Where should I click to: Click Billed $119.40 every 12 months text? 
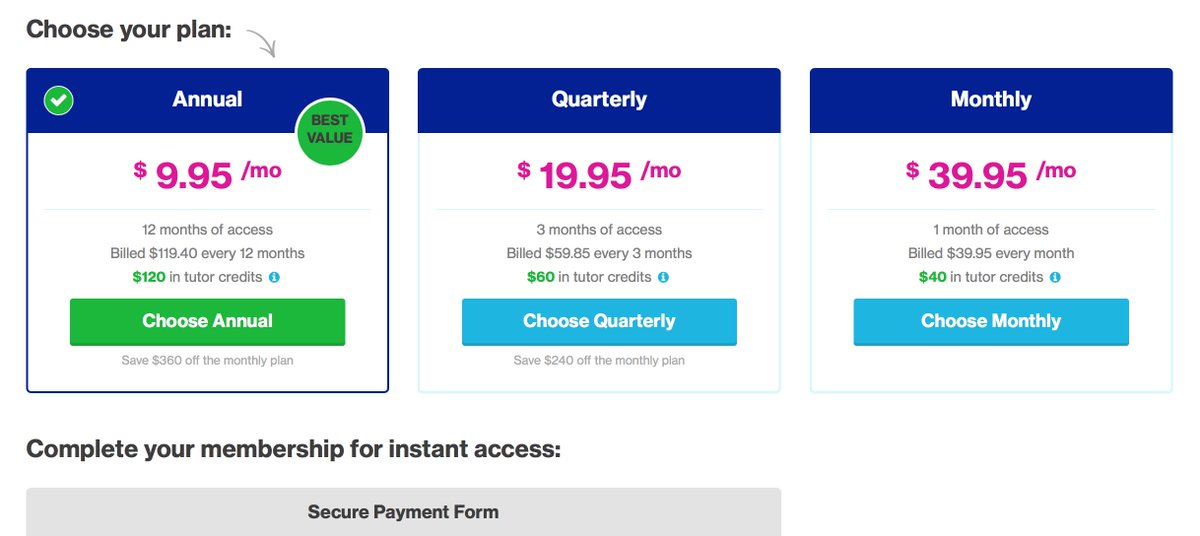pos(208,253)
